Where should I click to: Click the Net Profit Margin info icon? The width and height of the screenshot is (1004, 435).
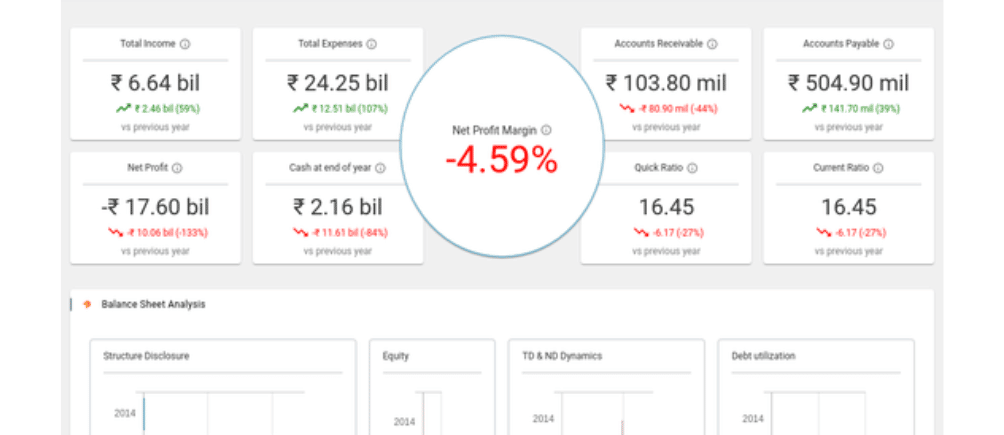(546, 130)
